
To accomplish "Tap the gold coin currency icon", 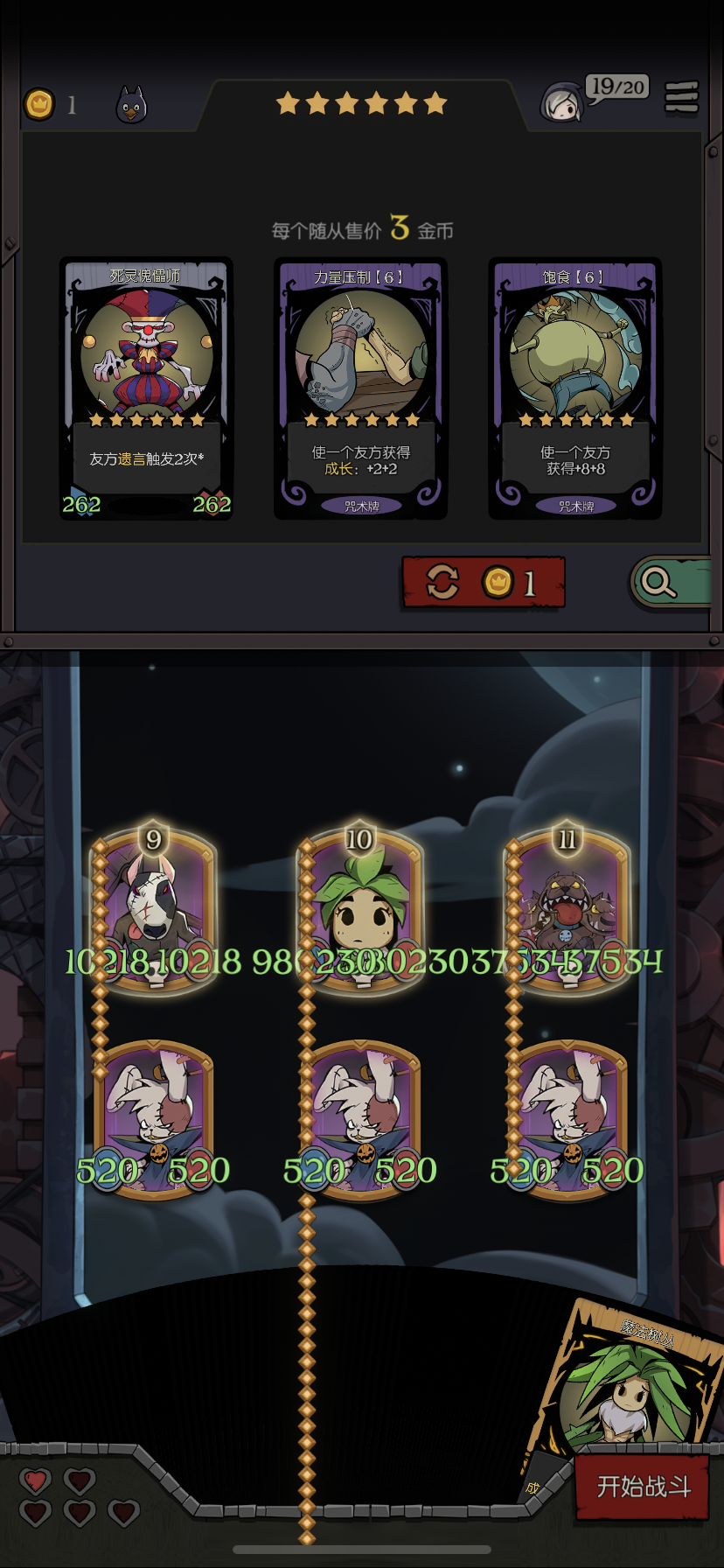I will tap(39, 104).
